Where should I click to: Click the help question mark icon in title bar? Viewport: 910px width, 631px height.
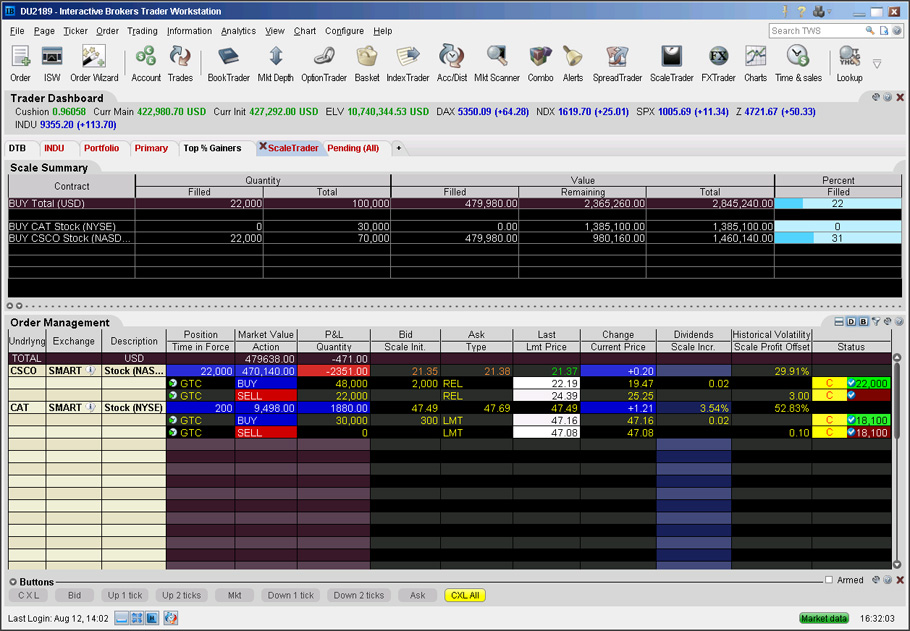[x=801, y=11]
